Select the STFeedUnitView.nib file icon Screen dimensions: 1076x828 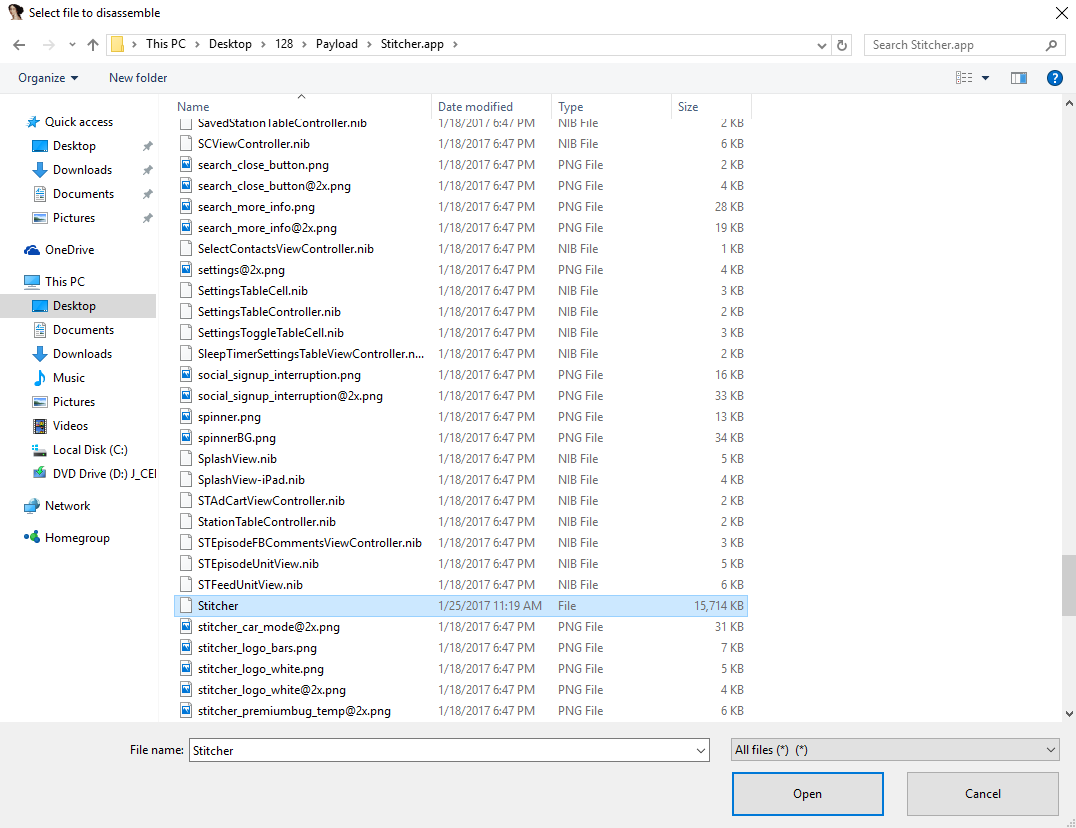[x=185, y=584]
